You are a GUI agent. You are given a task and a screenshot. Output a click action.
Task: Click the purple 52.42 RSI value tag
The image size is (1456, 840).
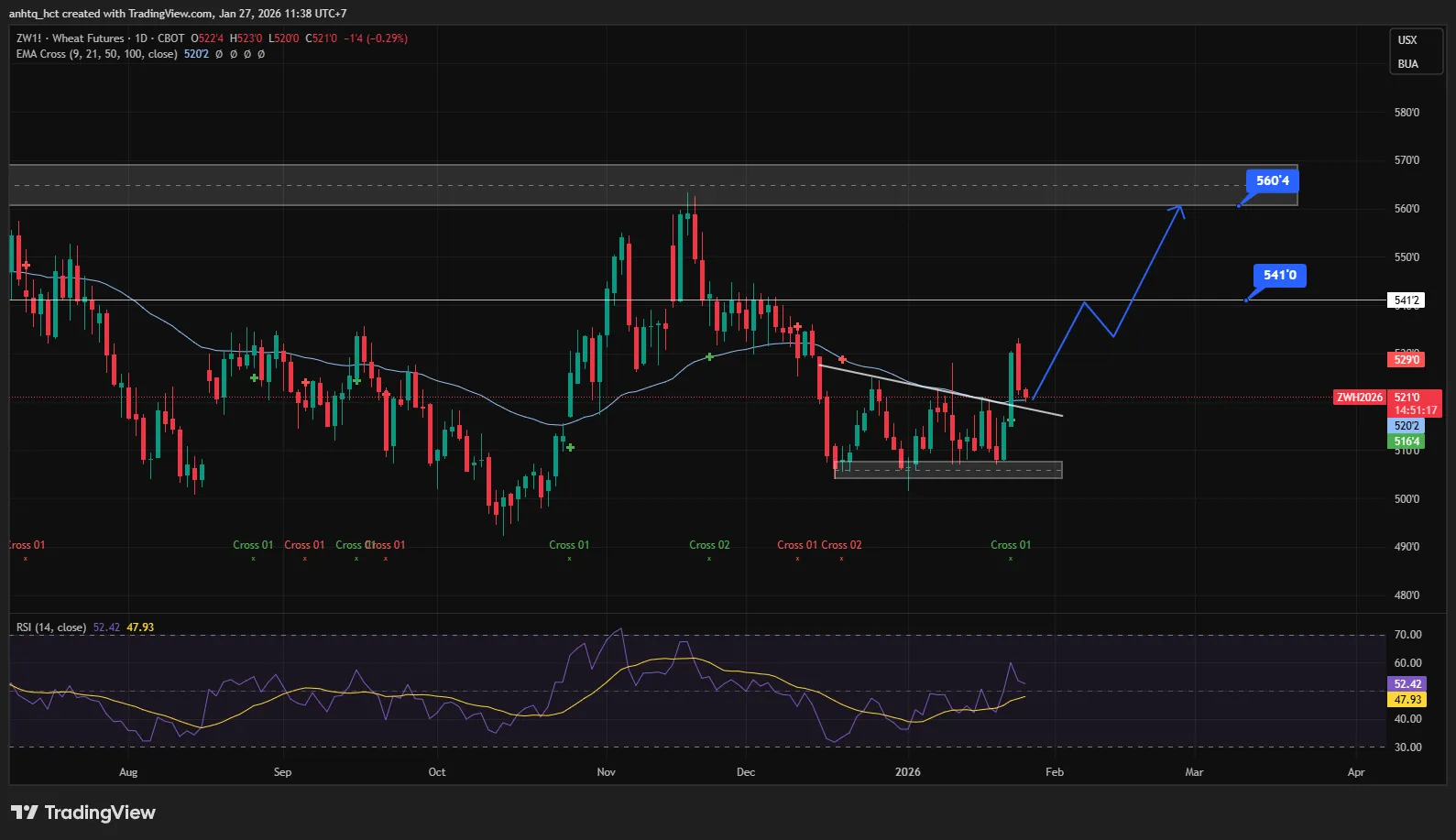tap(1407, 684)
